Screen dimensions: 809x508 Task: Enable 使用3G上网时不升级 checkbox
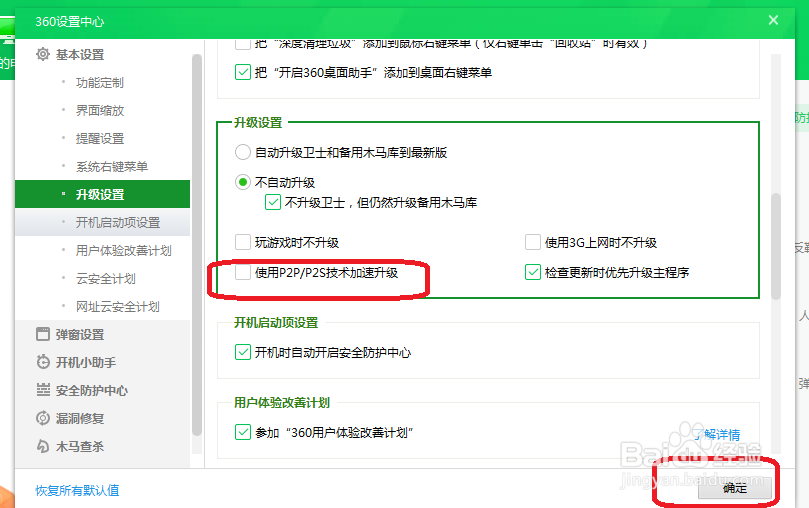point(532,242)
